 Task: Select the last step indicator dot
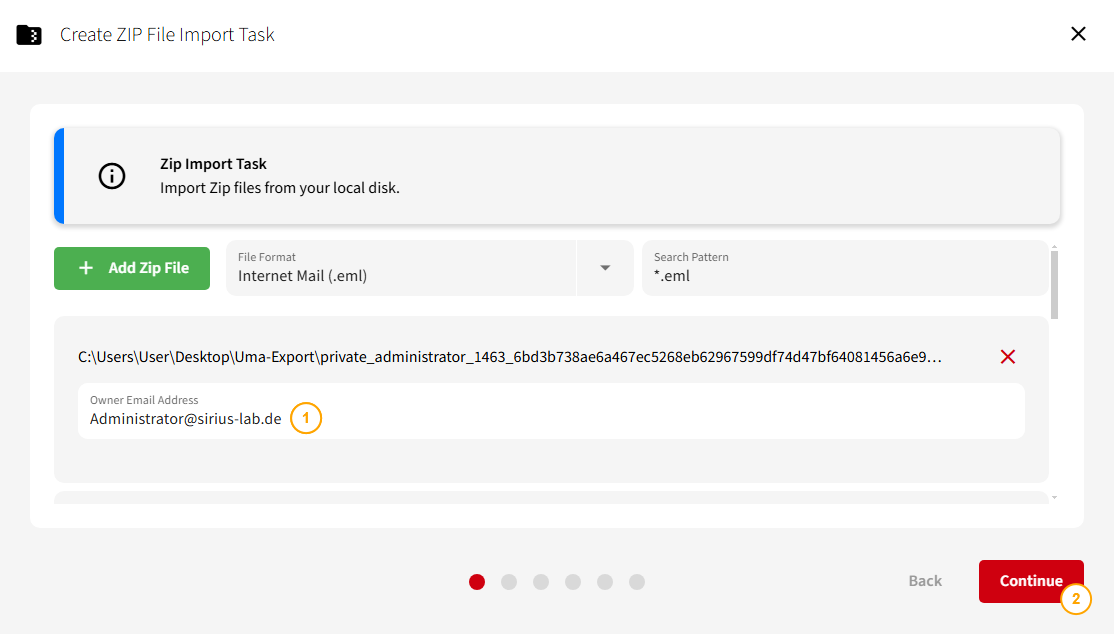coord(637,582)
